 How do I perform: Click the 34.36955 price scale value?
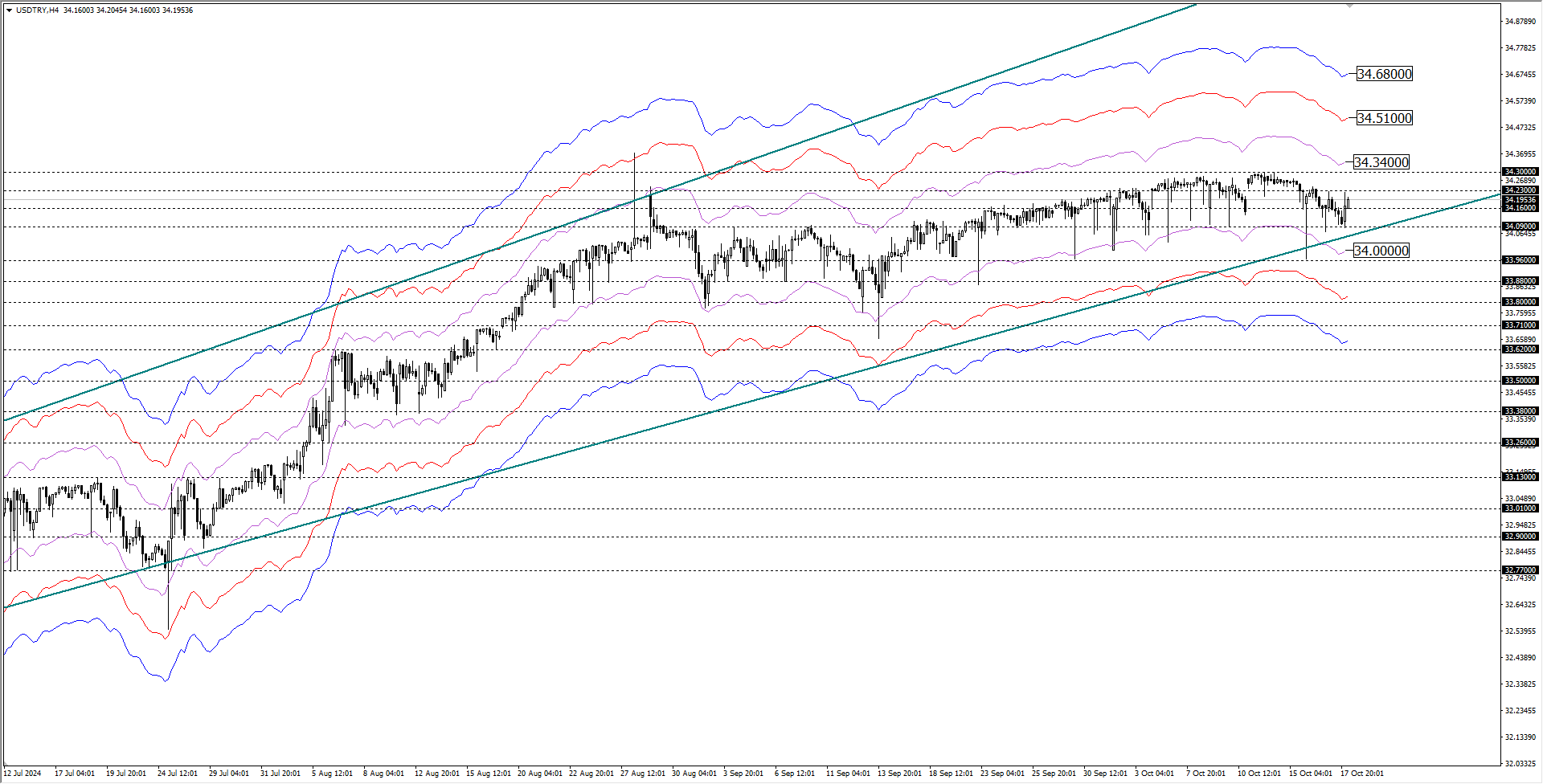pos(1520,154)
